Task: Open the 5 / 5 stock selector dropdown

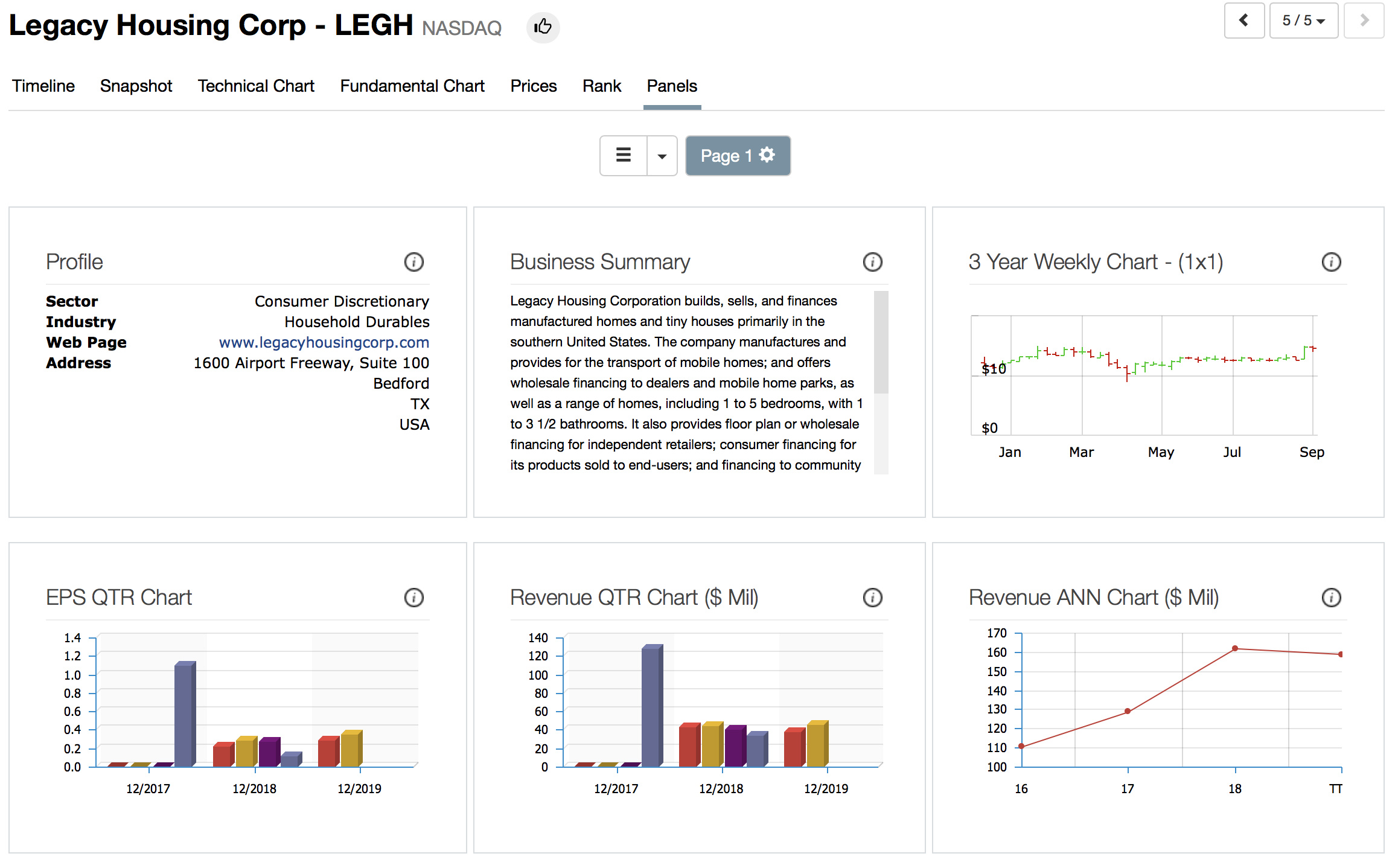Action: pyautogui.click(x=1303, y=21)
